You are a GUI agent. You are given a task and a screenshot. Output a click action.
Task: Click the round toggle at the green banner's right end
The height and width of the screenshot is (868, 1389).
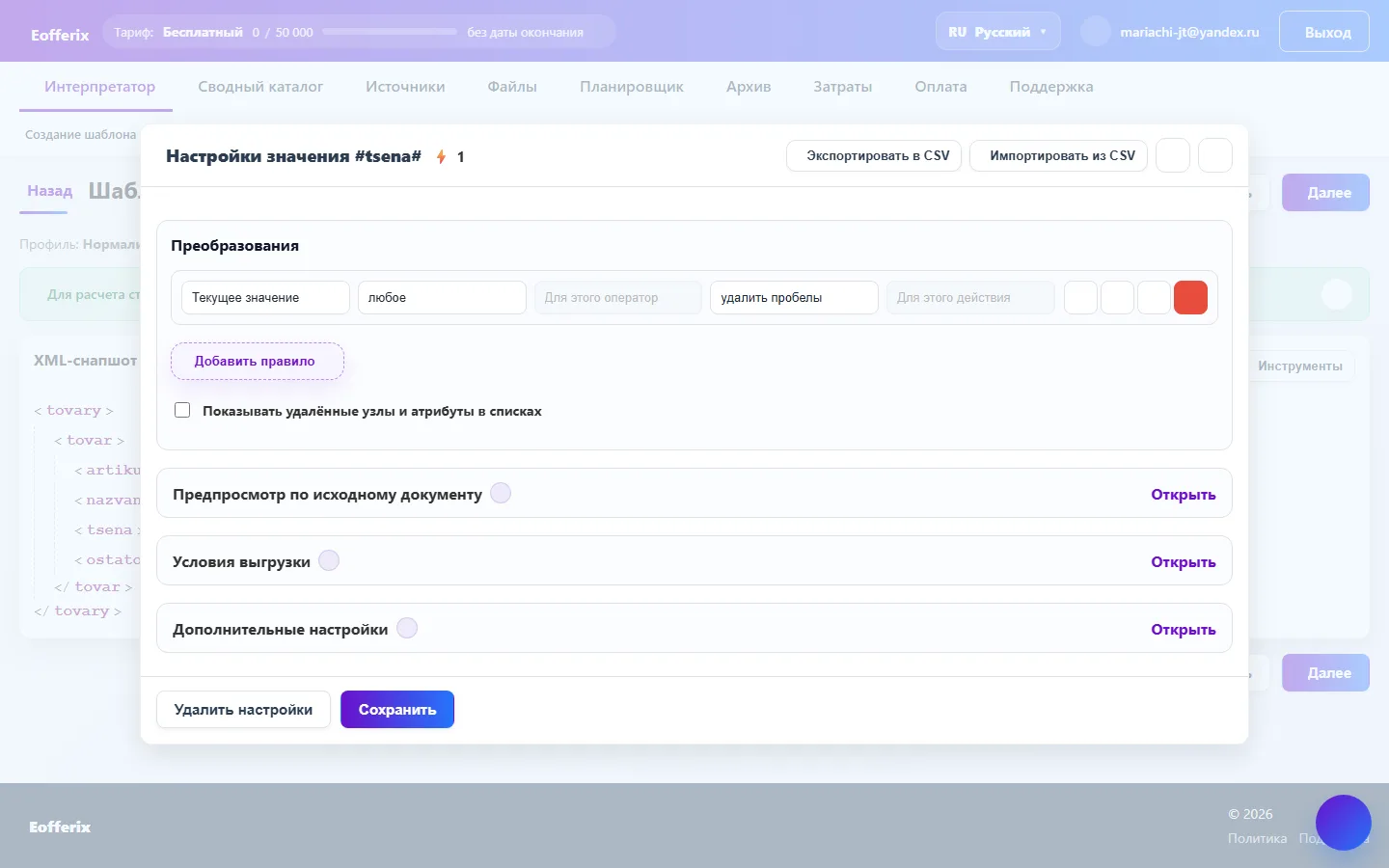coord(1336,294)
